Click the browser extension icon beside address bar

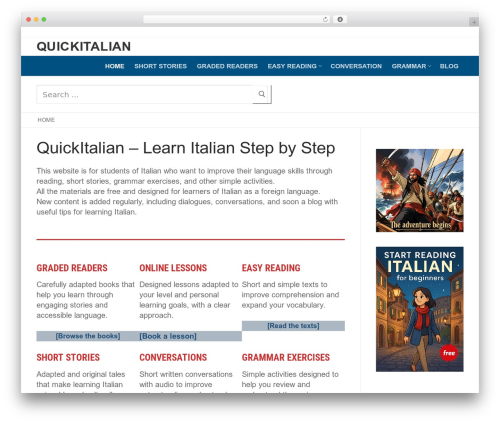pyautogui.click(x=340, y=19)
